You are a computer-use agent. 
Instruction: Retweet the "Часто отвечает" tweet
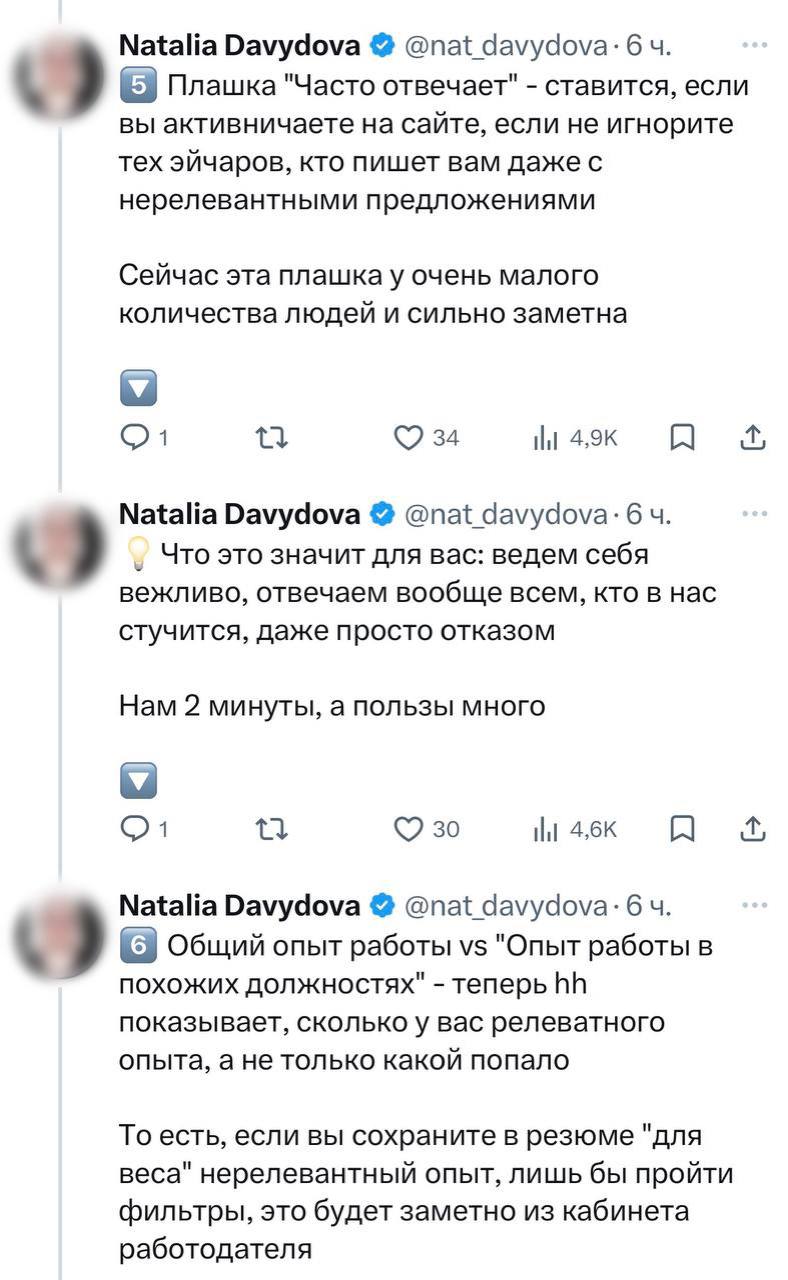click(x=272, y=437)
